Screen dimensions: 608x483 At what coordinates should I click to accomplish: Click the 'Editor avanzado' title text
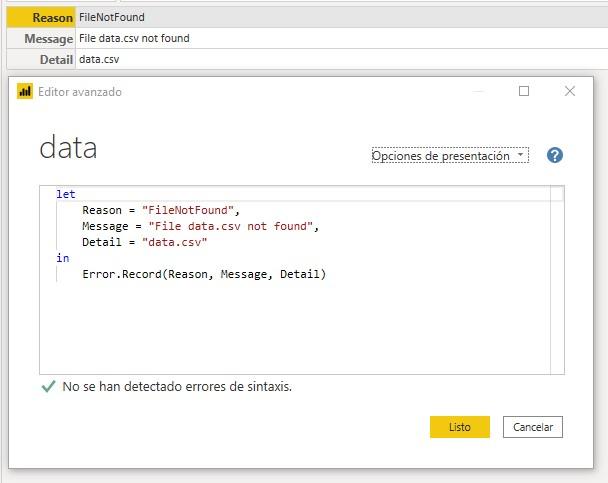click(80, 92)
